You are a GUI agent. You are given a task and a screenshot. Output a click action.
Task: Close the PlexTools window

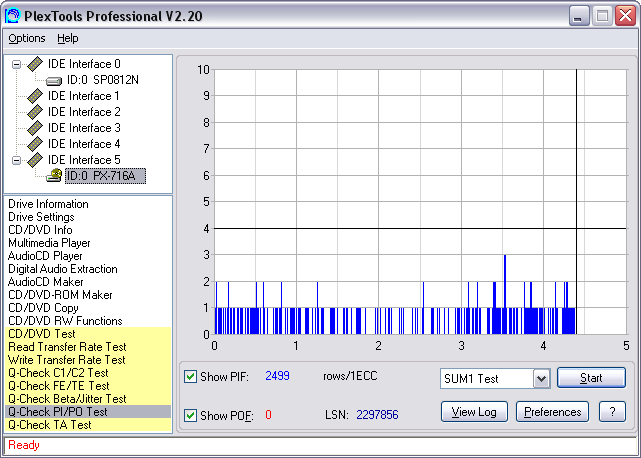625,16
